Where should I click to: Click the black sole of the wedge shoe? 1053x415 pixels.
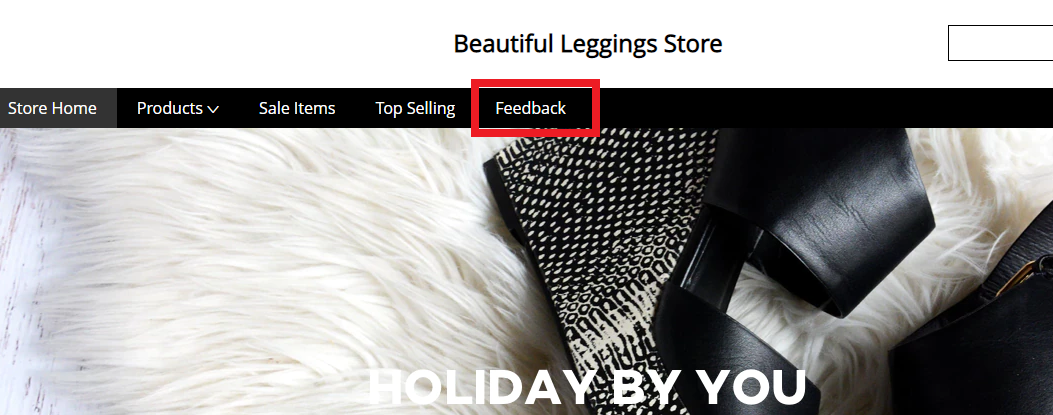coord(531,282)
